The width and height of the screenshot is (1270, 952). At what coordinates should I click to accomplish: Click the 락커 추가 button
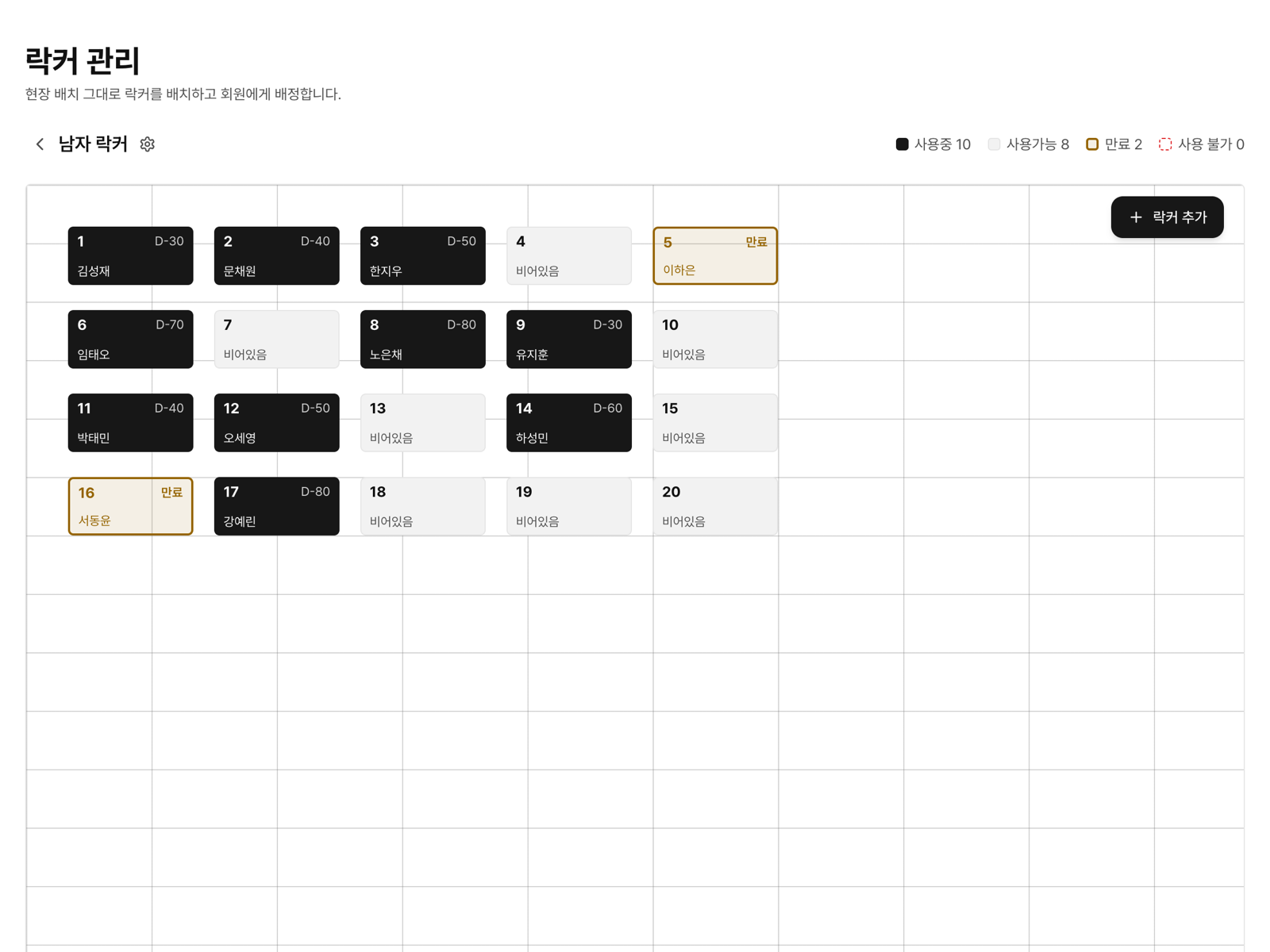click(x=1167, y=217)
